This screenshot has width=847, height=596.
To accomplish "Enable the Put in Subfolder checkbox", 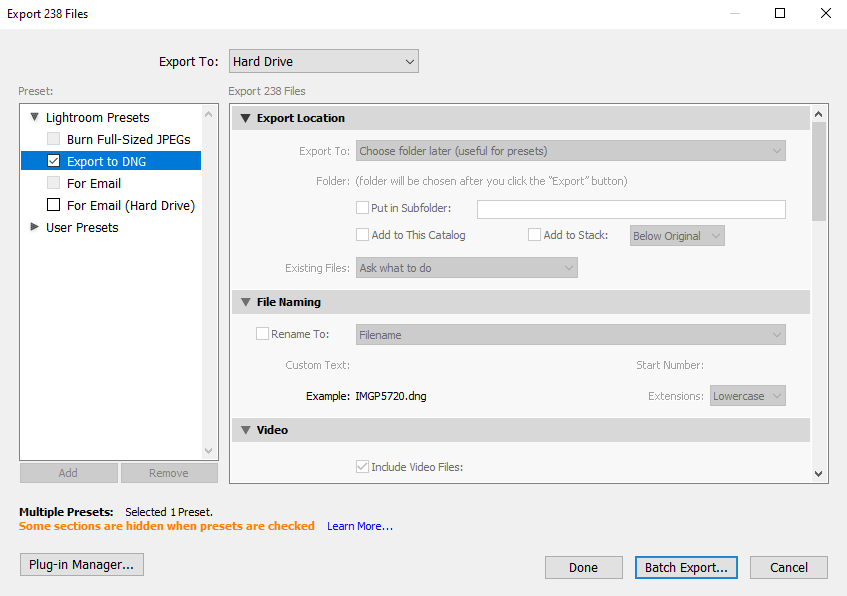I will click(363, 208).
